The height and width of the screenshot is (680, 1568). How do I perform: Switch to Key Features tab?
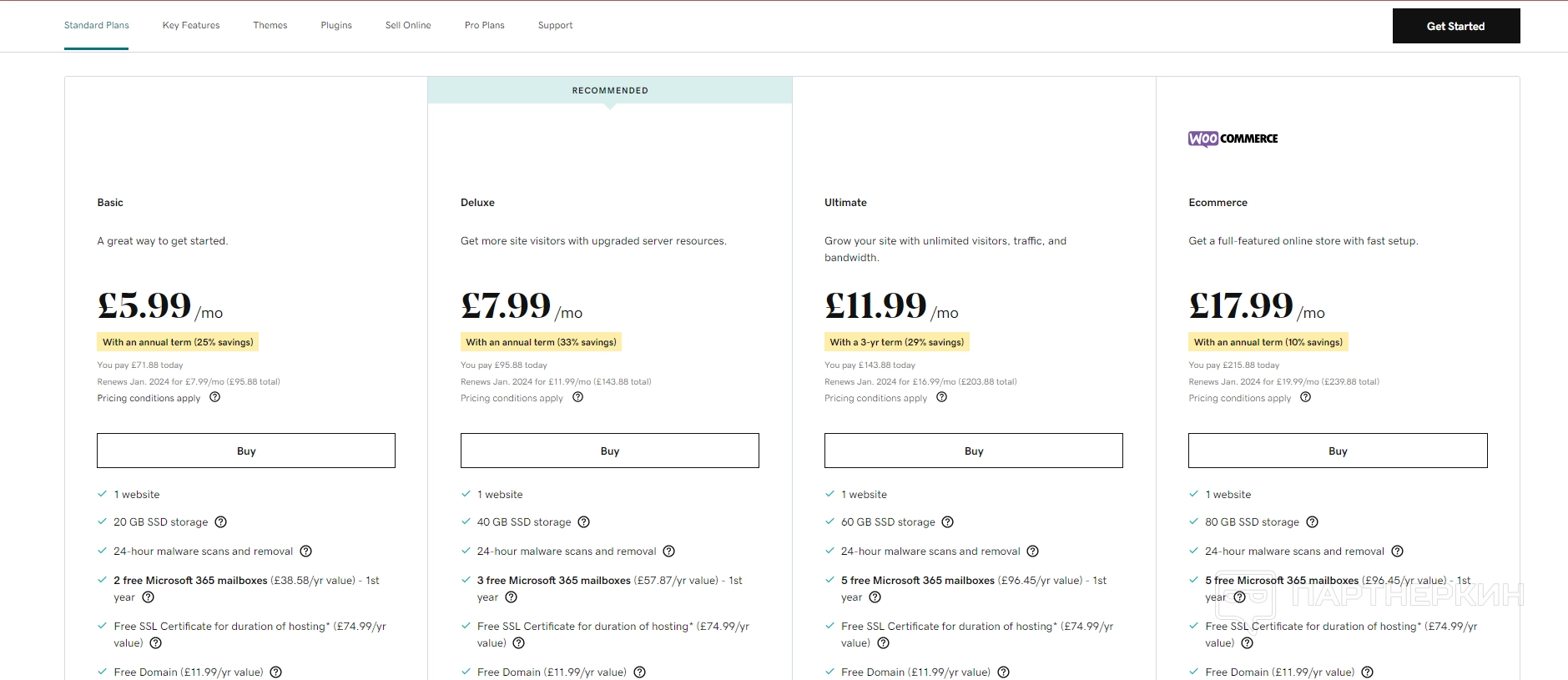pos(191,25)
